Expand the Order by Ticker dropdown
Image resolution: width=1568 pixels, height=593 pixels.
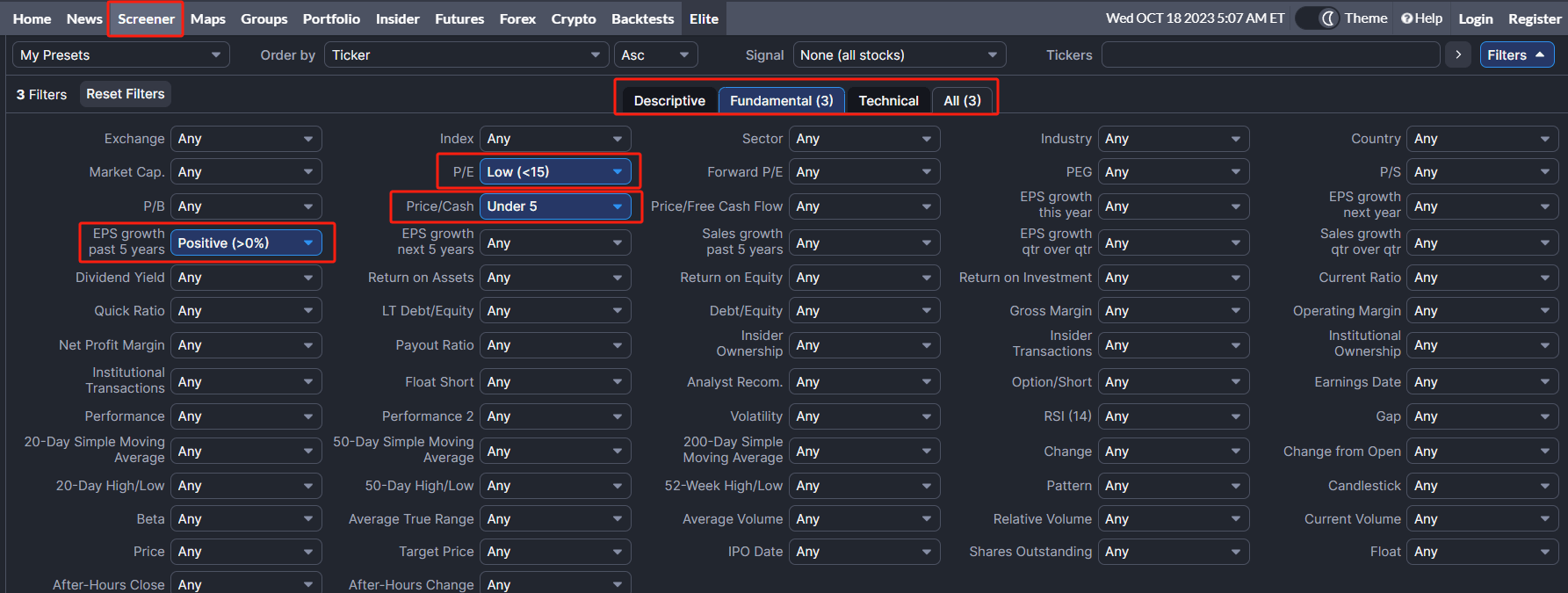[x=466, y=54]
